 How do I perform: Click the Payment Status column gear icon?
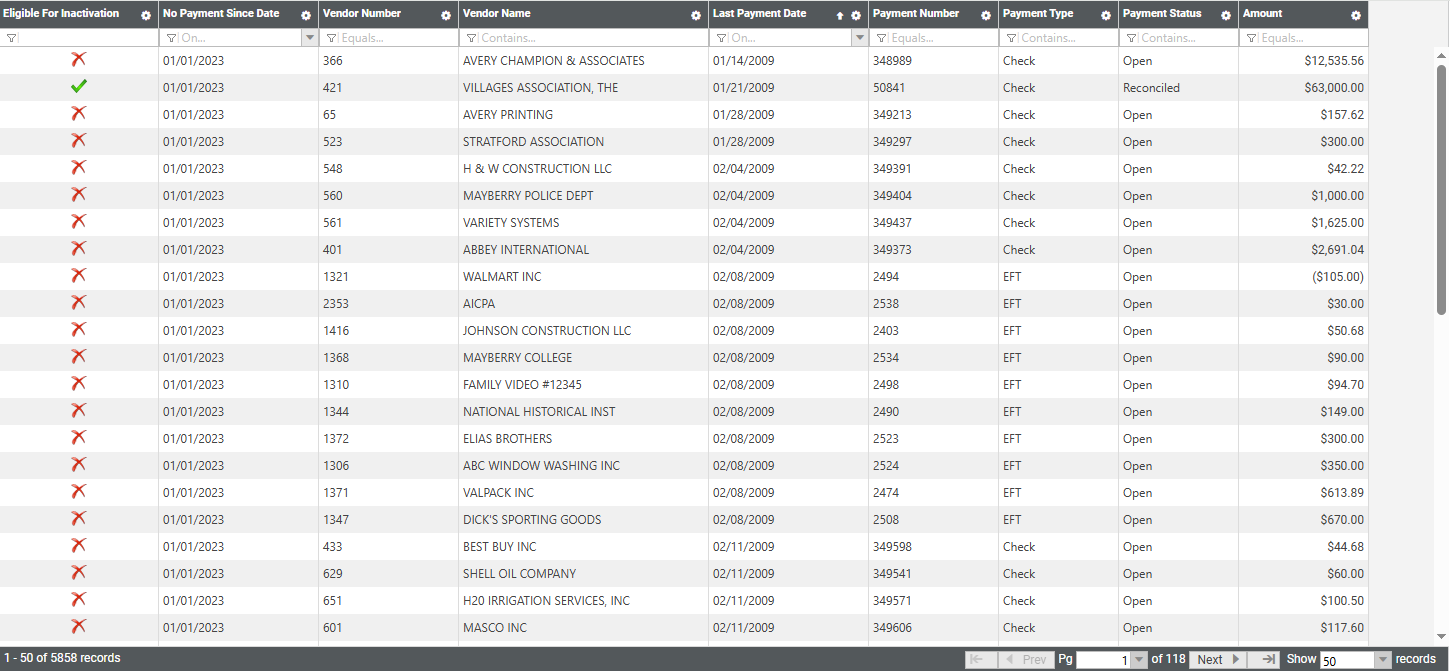click(1226, 16)
